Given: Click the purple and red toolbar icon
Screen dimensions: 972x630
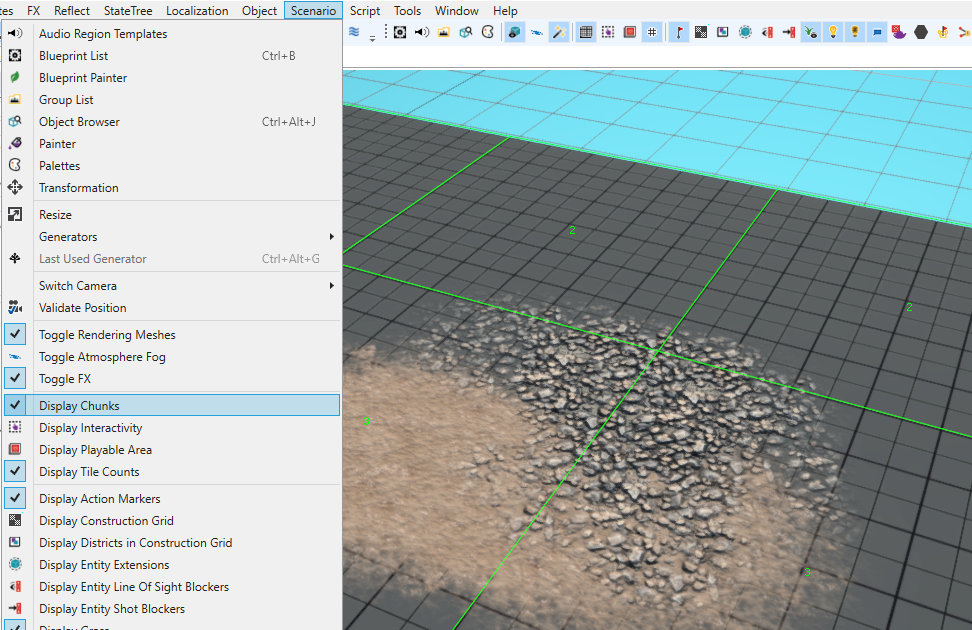Looking at the screenshot, I should tap(899, 32).
